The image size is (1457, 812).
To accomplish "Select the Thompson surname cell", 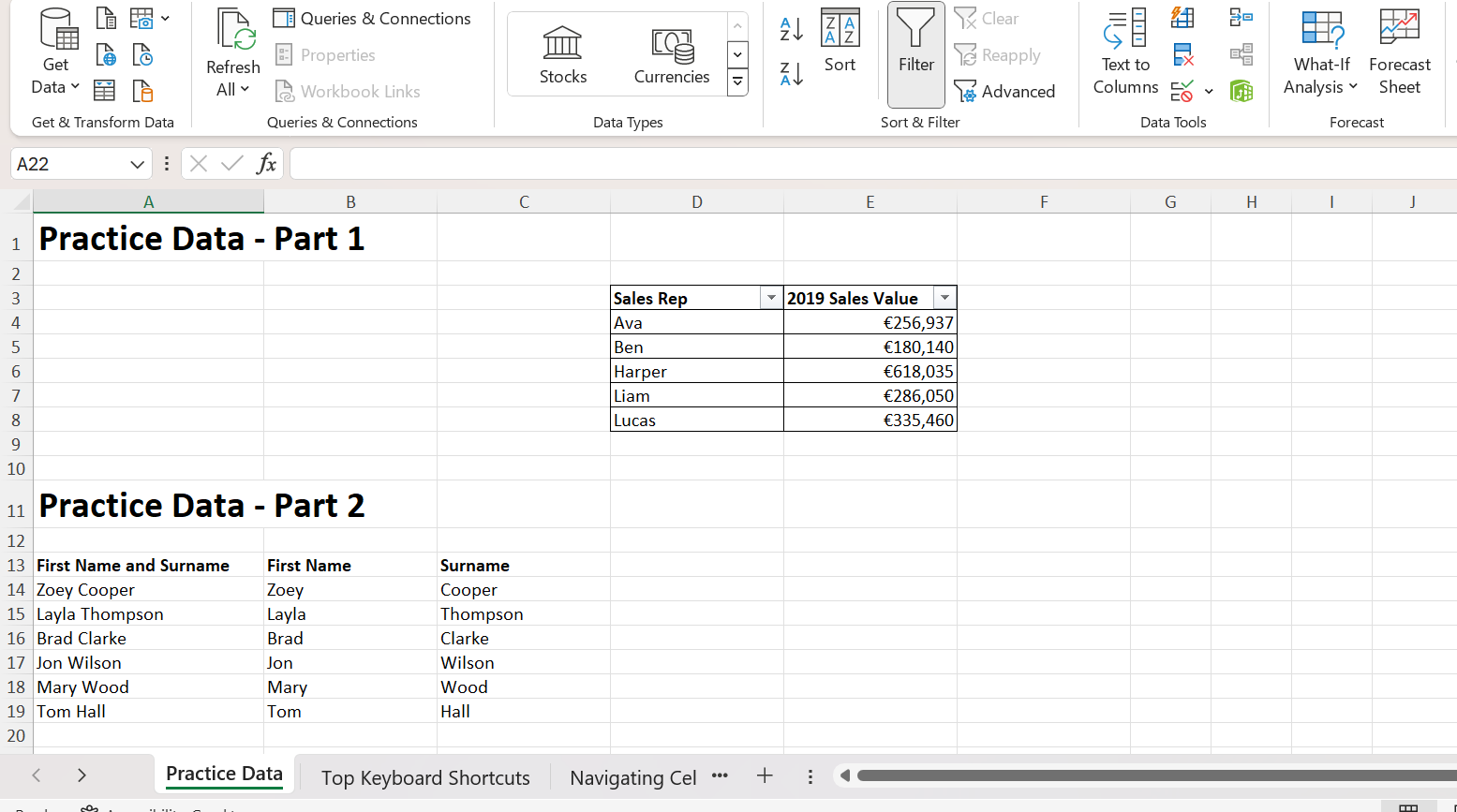I will (523, 613).
